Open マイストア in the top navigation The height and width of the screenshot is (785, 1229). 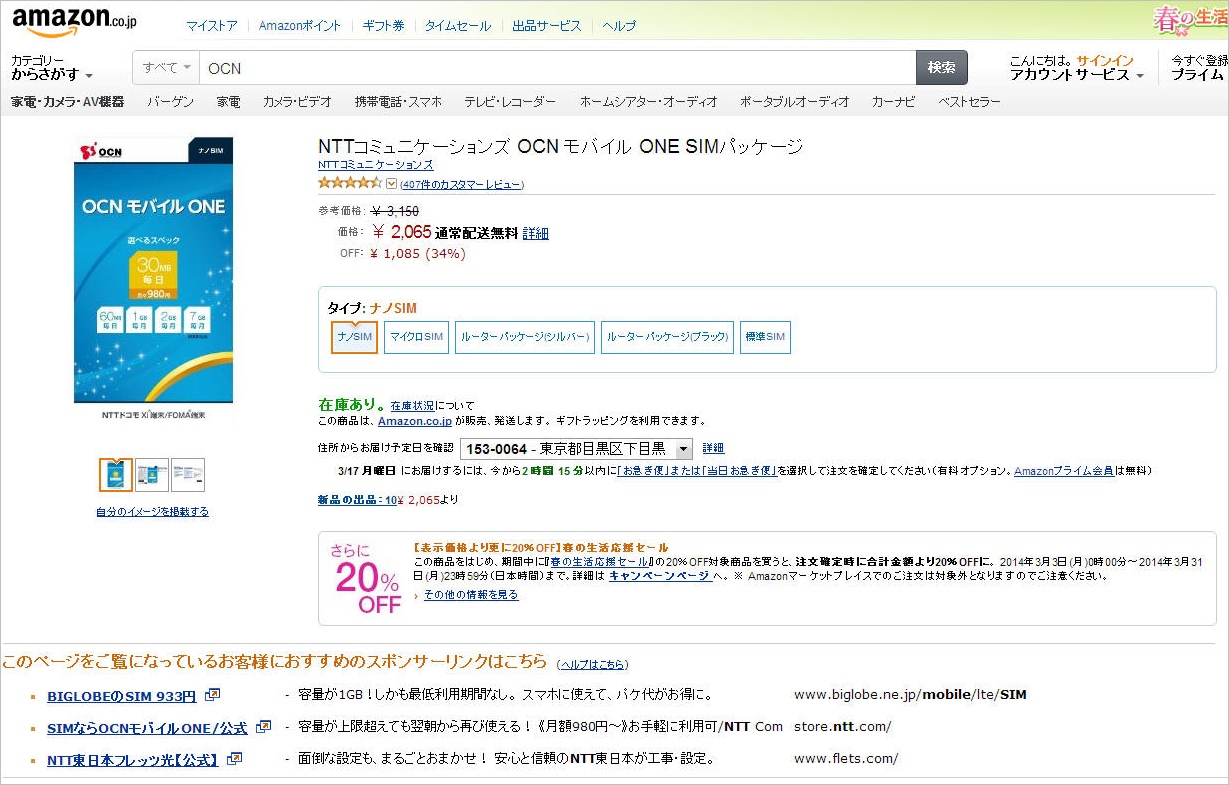click(x=212, y=26)
